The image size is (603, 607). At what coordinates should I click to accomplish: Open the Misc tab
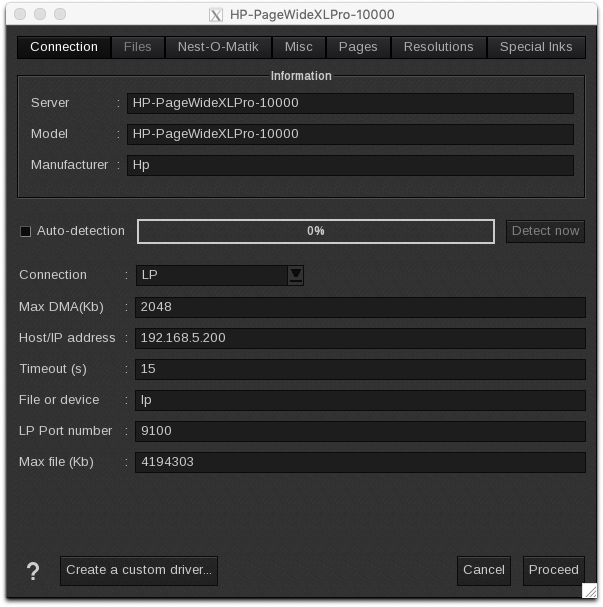pos(299,47)
